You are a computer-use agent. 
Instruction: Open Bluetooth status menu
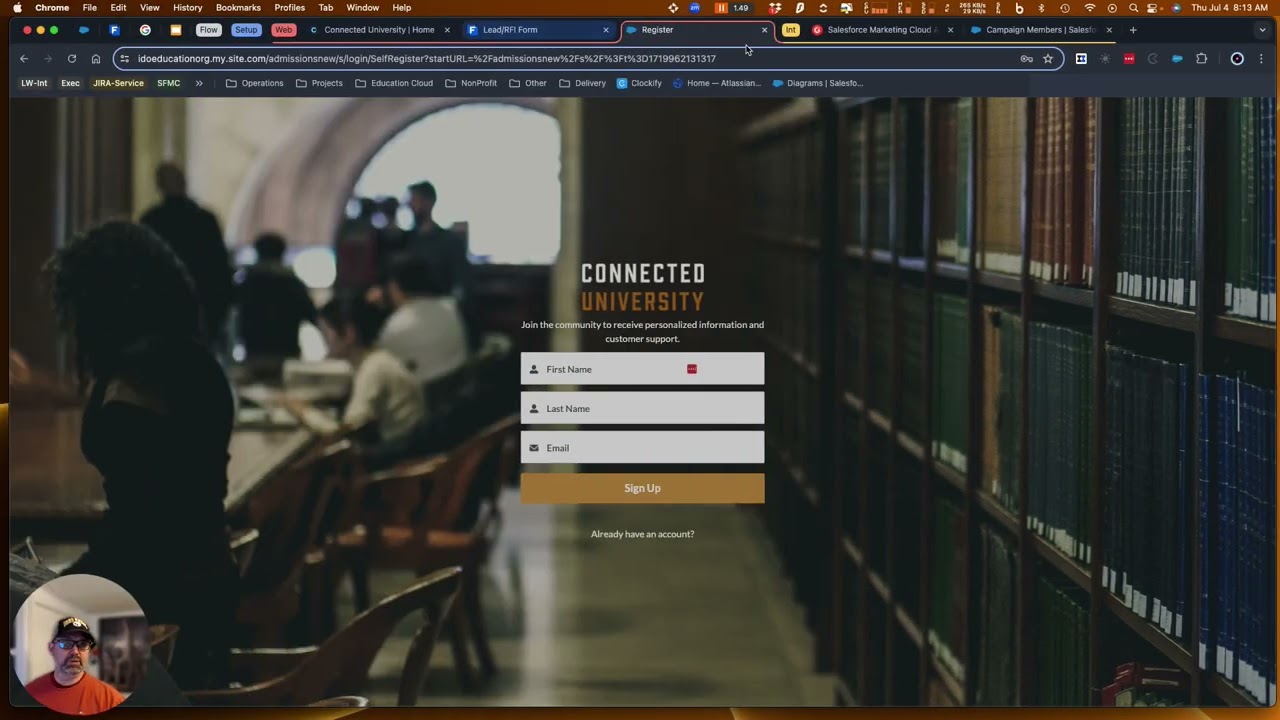click(1041, 7)
